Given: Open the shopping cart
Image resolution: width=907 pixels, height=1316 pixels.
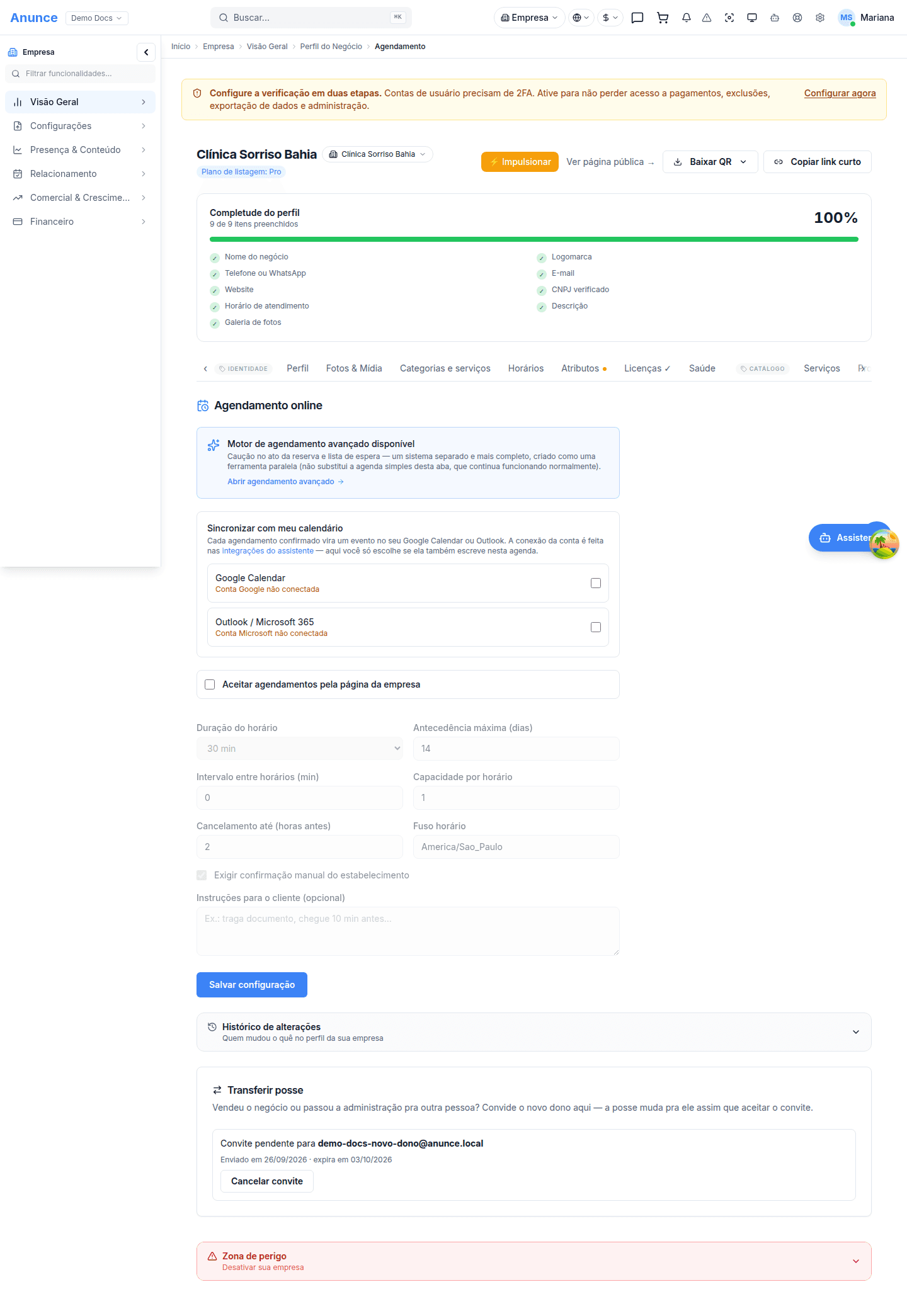Looking at the screenshot, I should pos(663,18).
